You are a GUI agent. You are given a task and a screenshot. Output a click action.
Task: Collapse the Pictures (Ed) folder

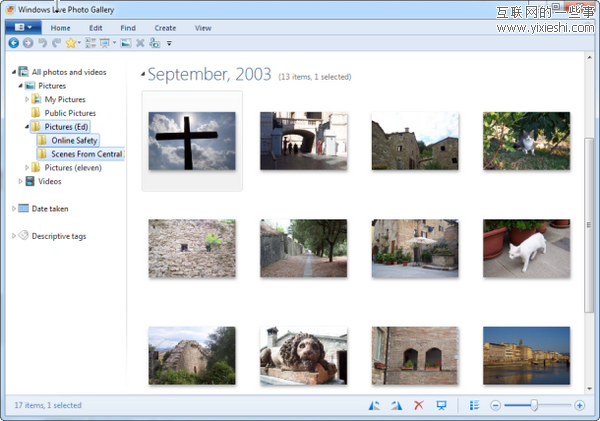[27, 127]
